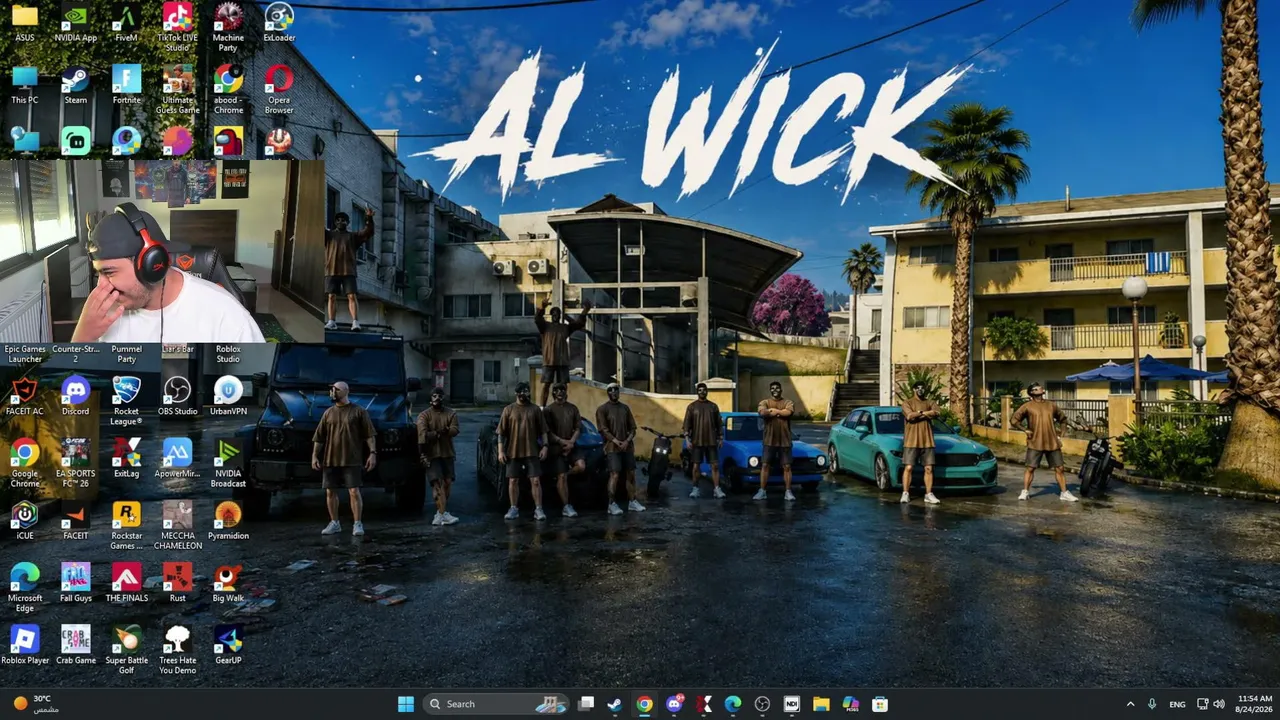
Task: Select the Pyramidion desktop shortcut
Action: tap(228, 521)
